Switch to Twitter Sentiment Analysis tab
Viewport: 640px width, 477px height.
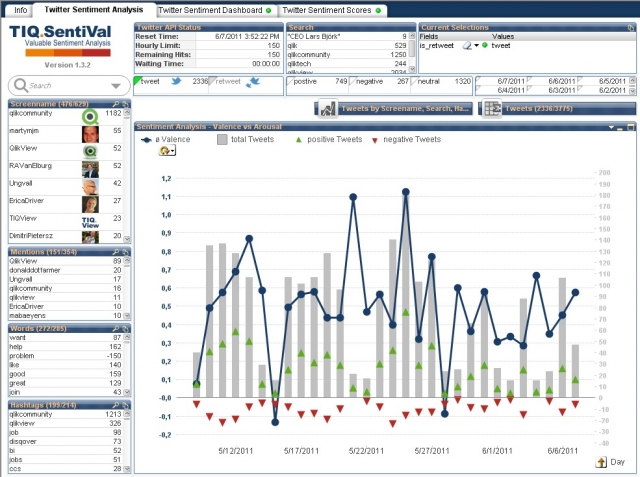[93, 9]
